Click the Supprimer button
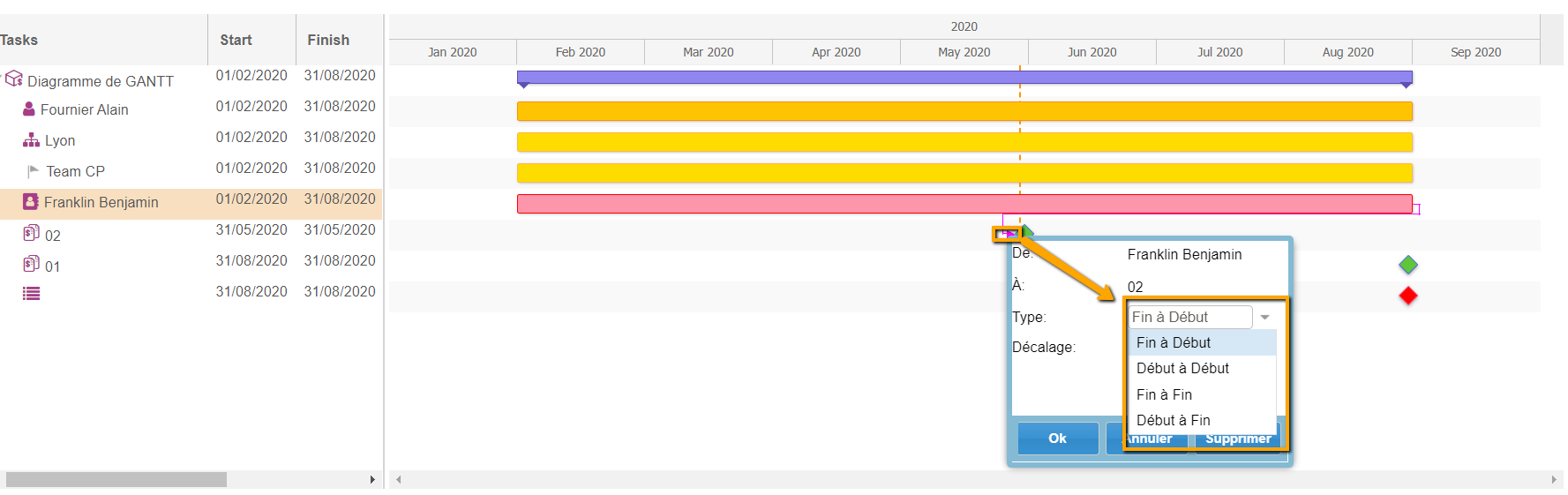The image size is (1568, 495). click(x=1237, y=439)
